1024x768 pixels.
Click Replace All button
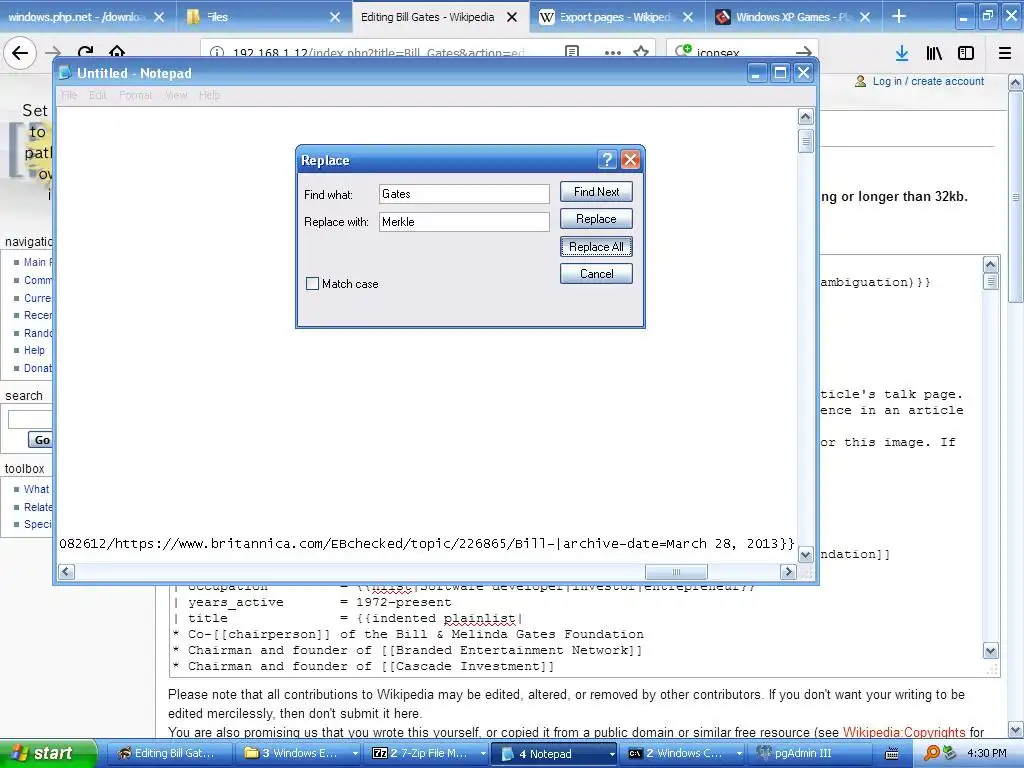click(x=596, y=247)
